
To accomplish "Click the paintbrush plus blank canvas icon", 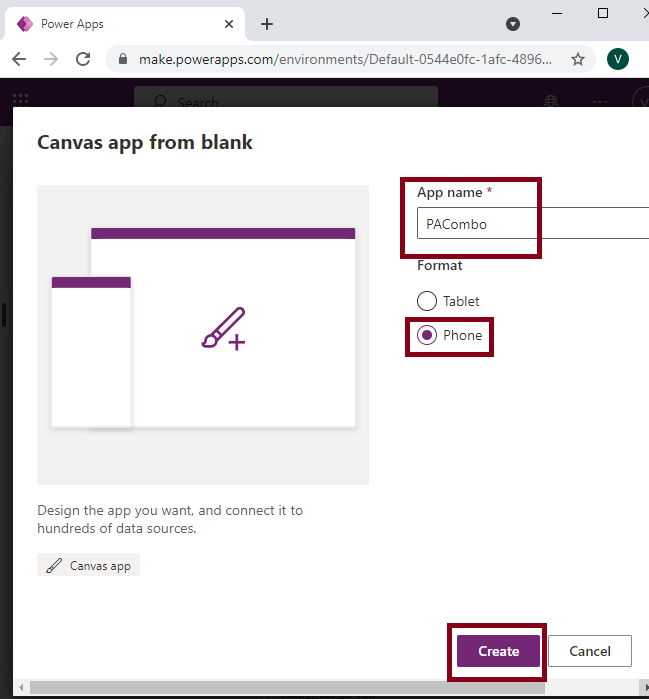I will coord(223,329).
